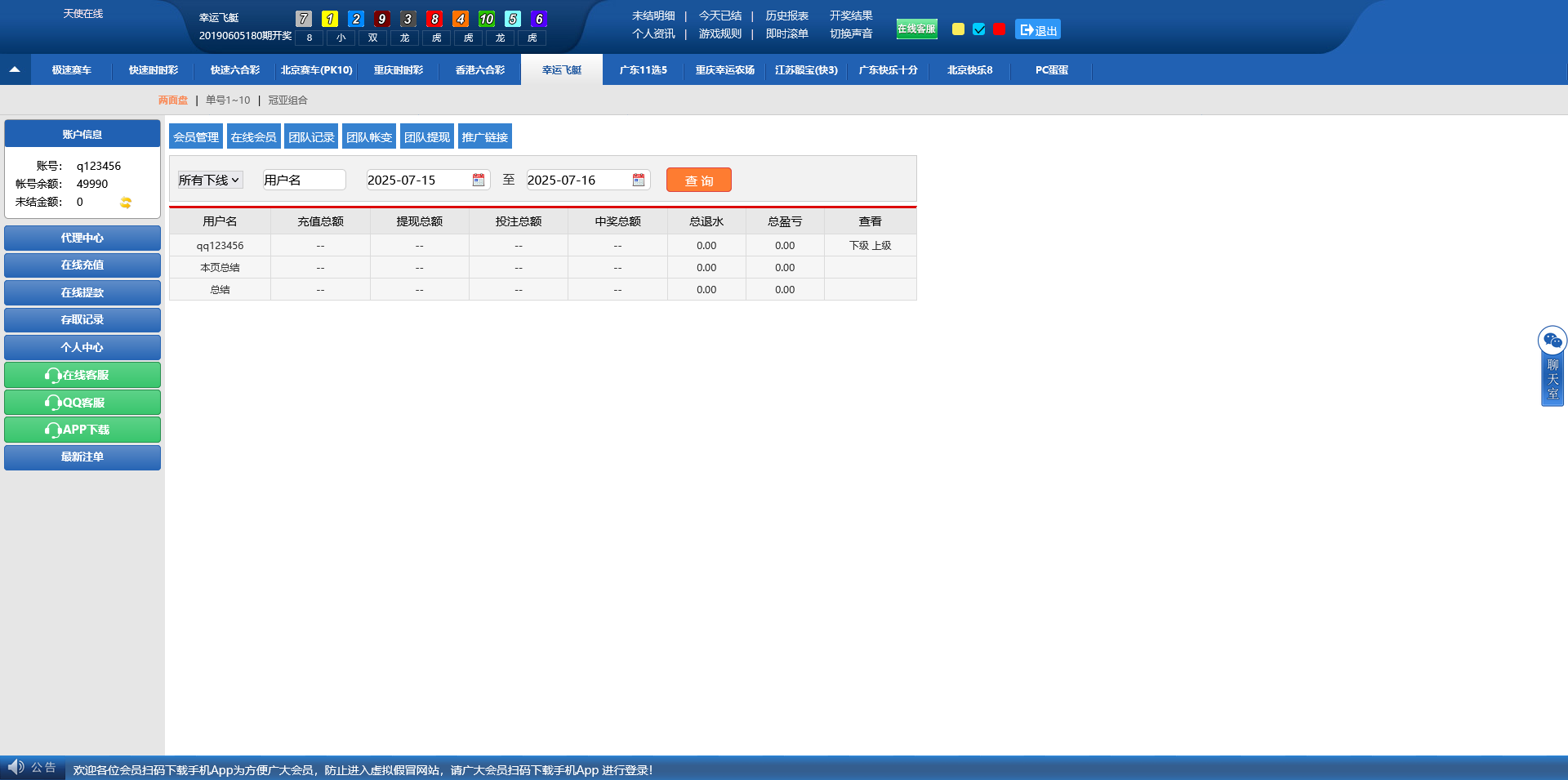Open 最新注单 in the sidebar
Image resolution: width=1568 pixels, height=780 pixels.
click(x=82, y=457)
